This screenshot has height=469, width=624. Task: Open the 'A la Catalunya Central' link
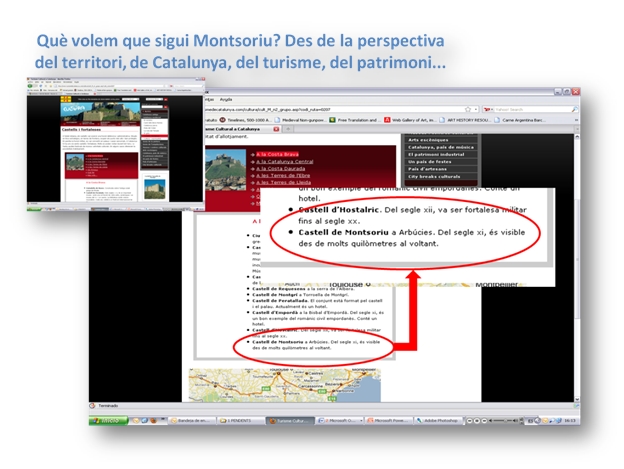(x=287, y=161)
